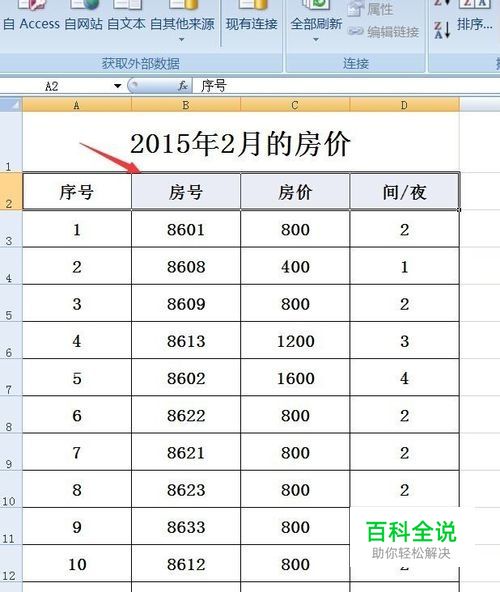Select column B header
The image size is (500, 592).
pyautogui.click(x=186, y=105)
